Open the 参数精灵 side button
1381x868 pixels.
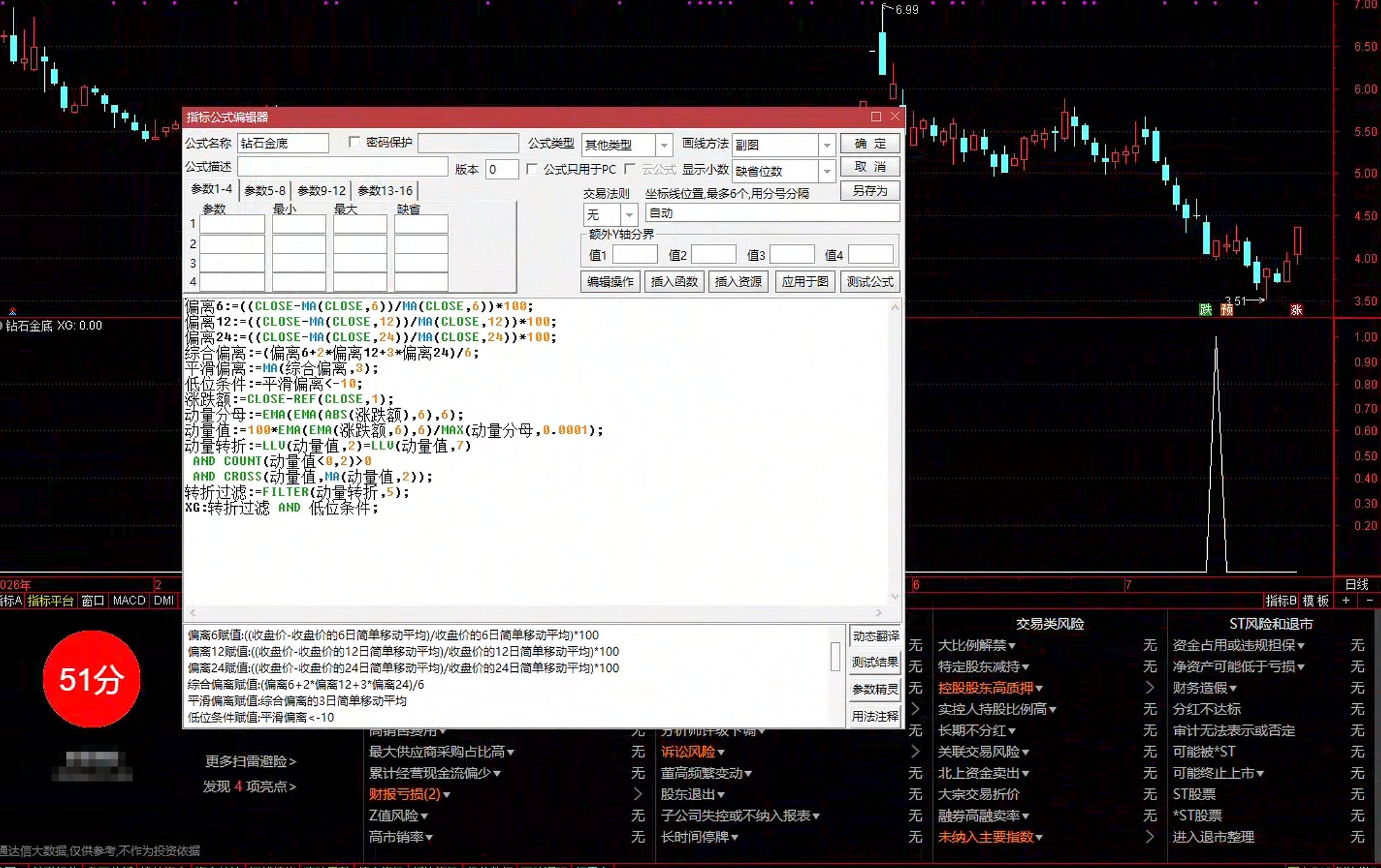point(875,689)
